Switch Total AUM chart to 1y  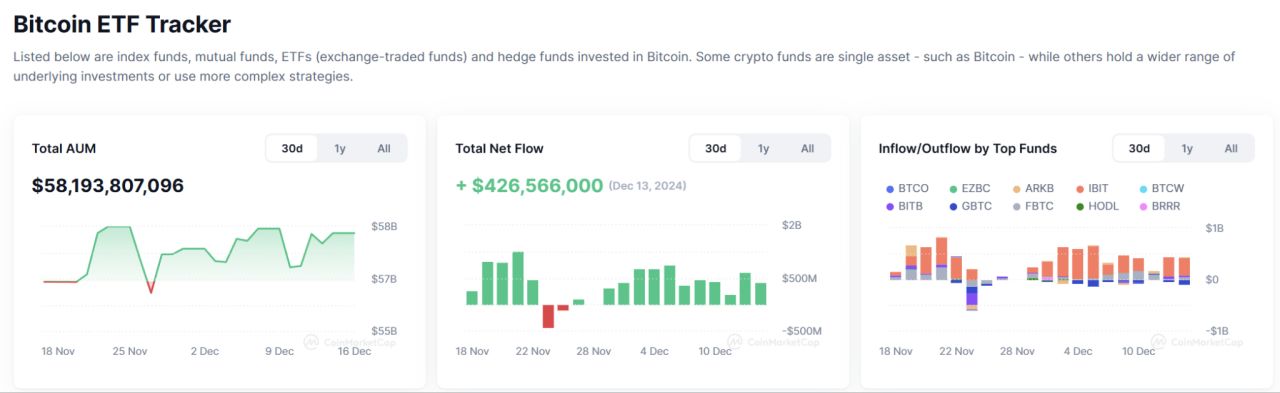340,149
